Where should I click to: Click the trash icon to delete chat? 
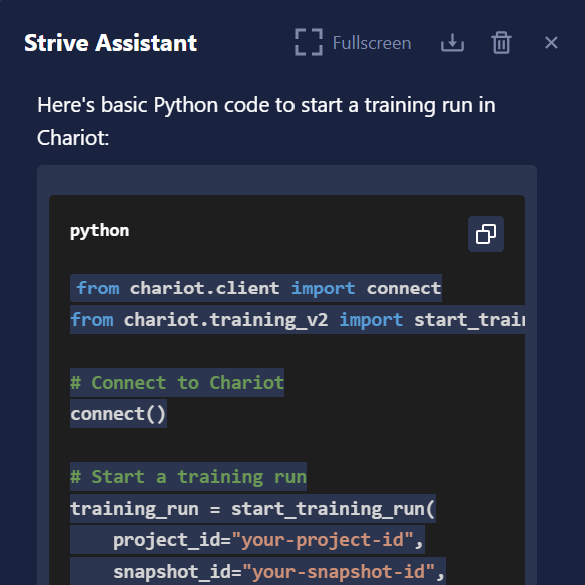point(501,43)
